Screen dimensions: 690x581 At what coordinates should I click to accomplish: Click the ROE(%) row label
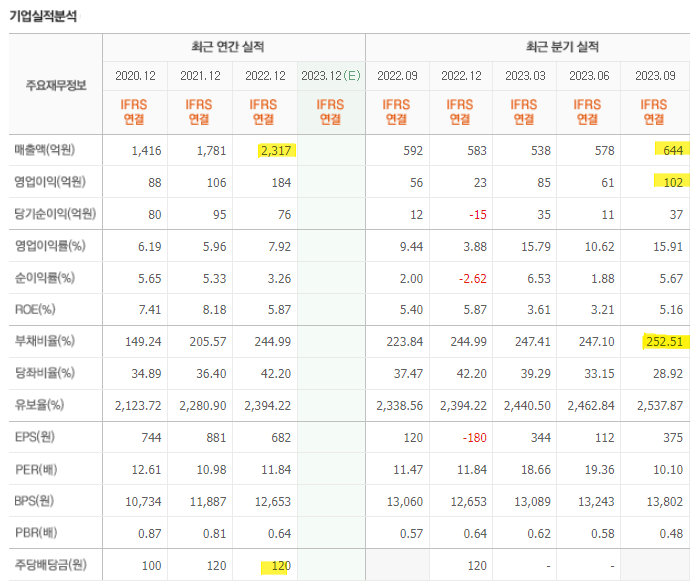pos(35,309)
